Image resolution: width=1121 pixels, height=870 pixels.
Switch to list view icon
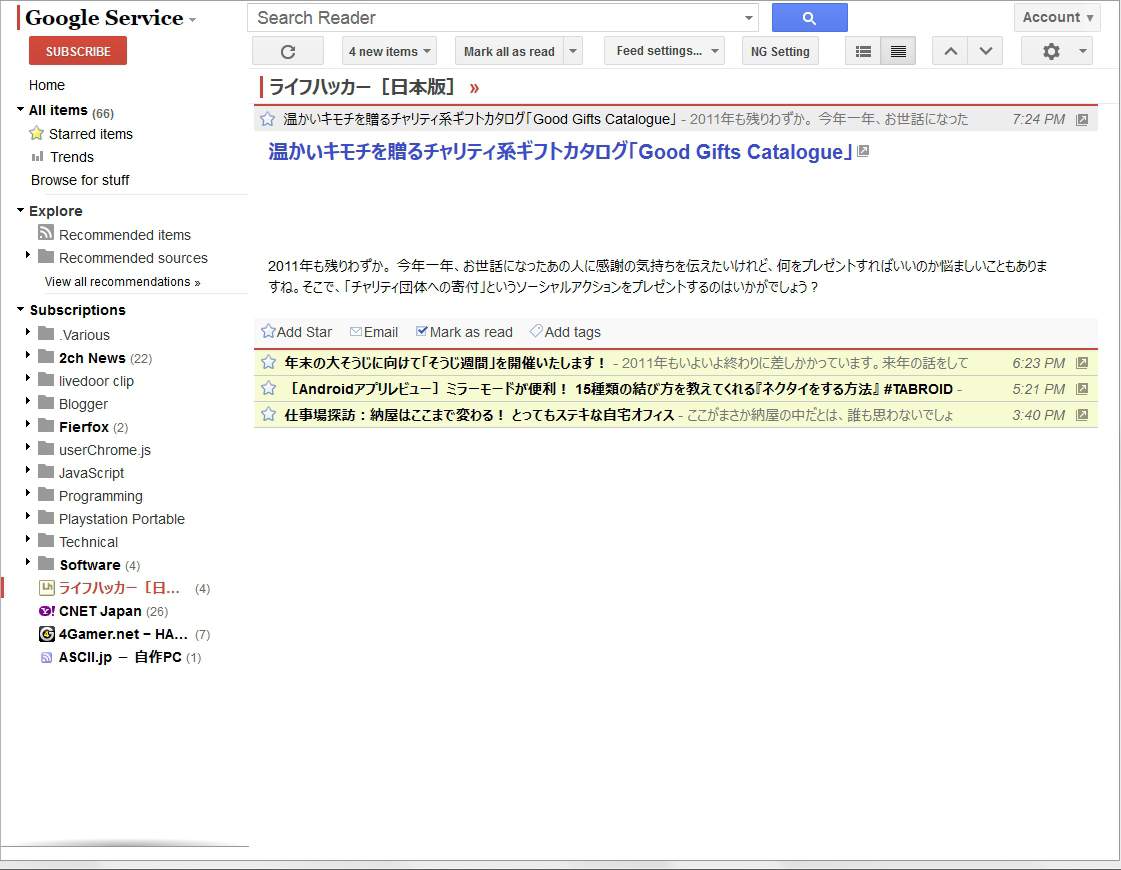tap(863, 51)
